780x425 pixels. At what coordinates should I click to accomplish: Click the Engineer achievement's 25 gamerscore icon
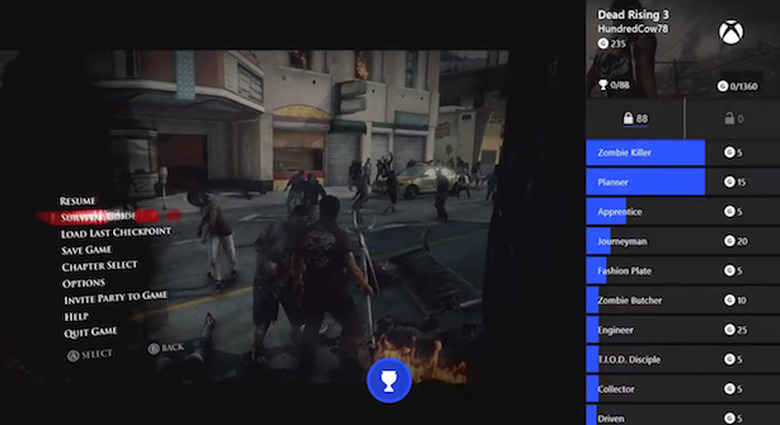(x=729, y=330)
